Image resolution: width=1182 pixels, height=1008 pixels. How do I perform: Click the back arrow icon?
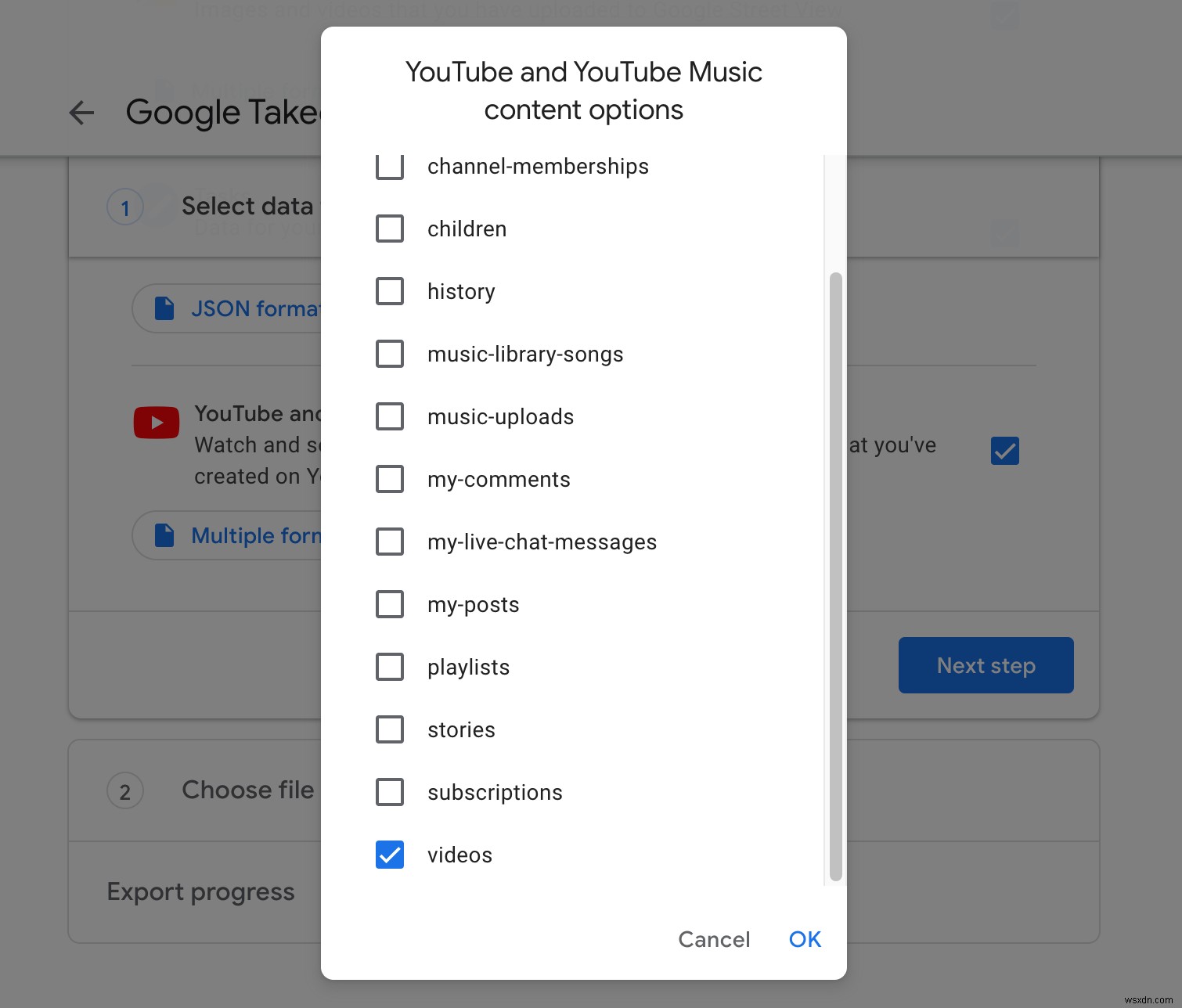81,113
